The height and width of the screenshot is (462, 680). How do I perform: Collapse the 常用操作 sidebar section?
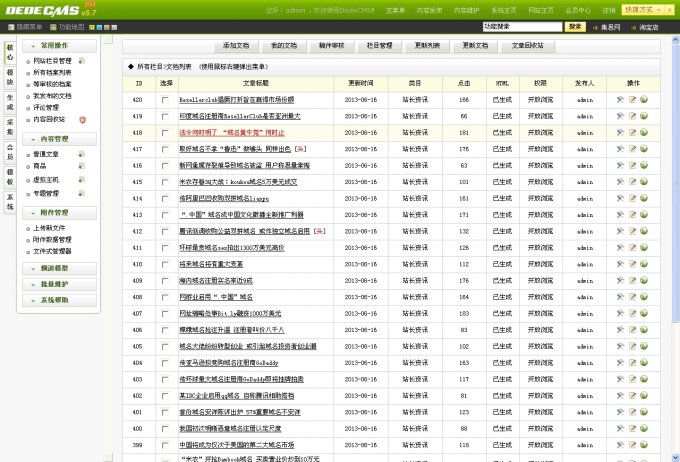pyautogui.click(x=59, y=46)
